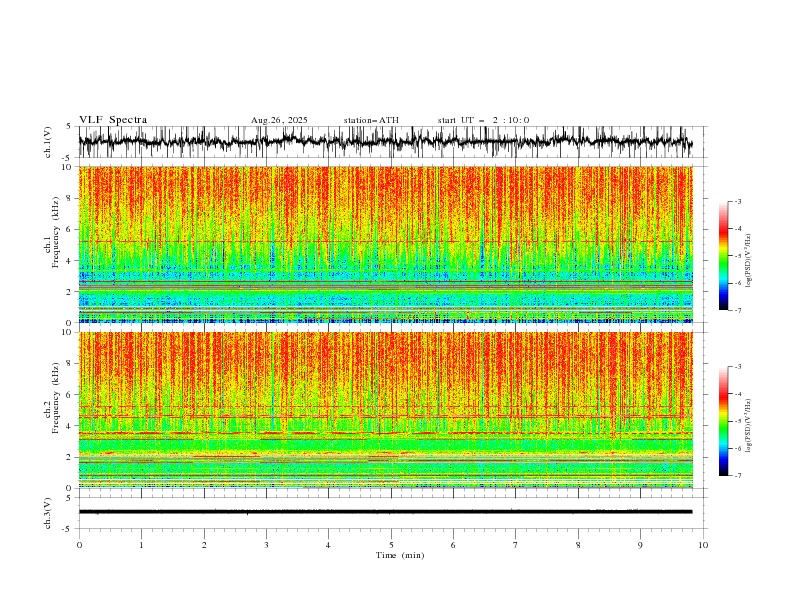This screenshot has width=792, height=612.
Task: Click the 'VLF Spectra' title text
Action: tap(113, 120)
